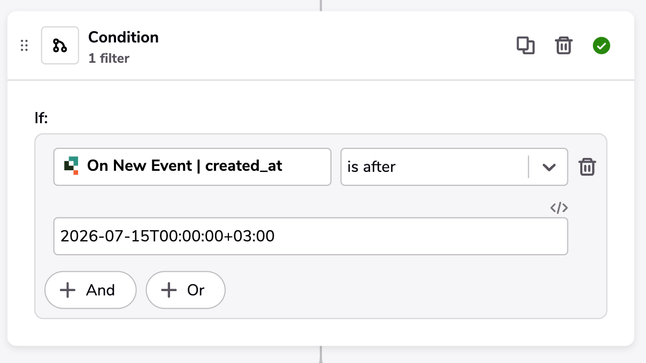Click the 2026-07-15 date value input
Viewport: 646px width, 363px height.
(311, 236)
